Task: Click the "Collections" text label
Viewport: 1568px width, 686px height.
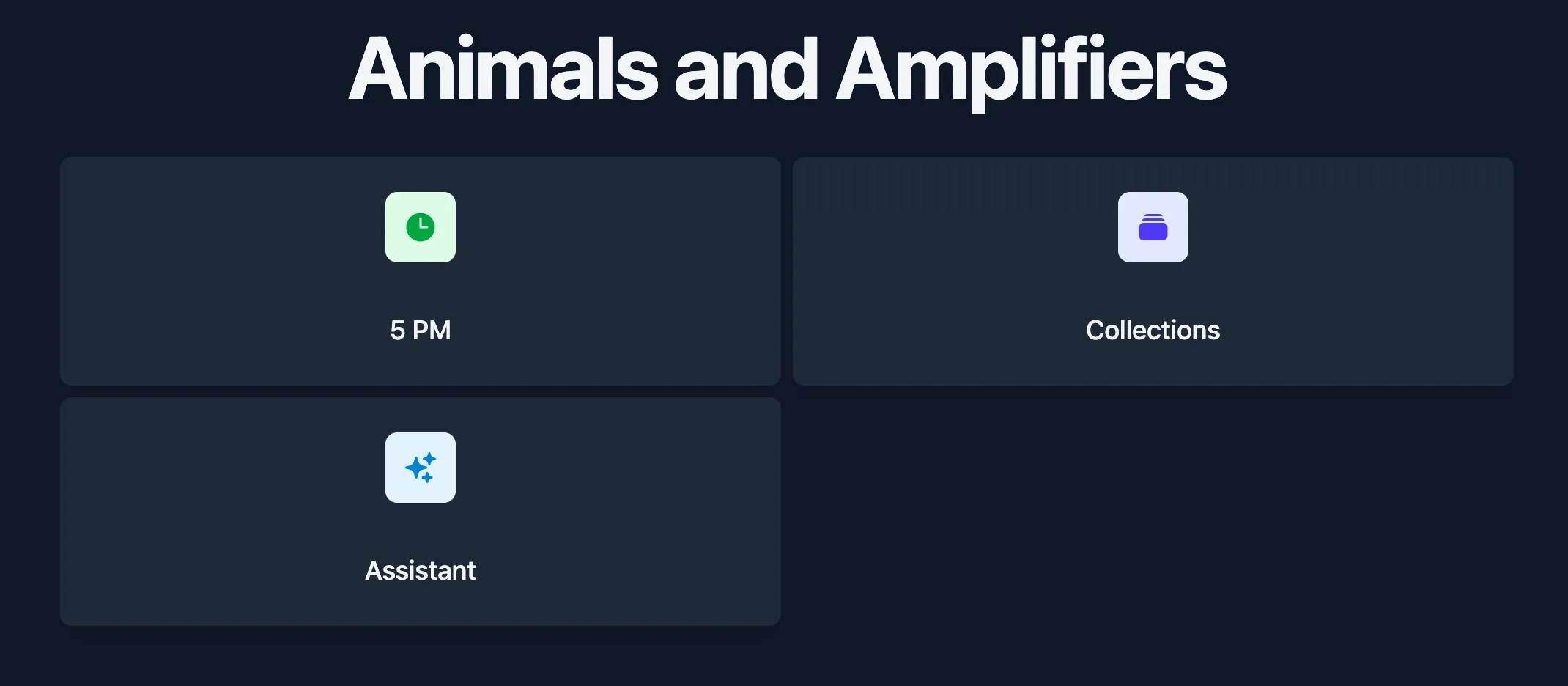Action: click(1153, 331)
